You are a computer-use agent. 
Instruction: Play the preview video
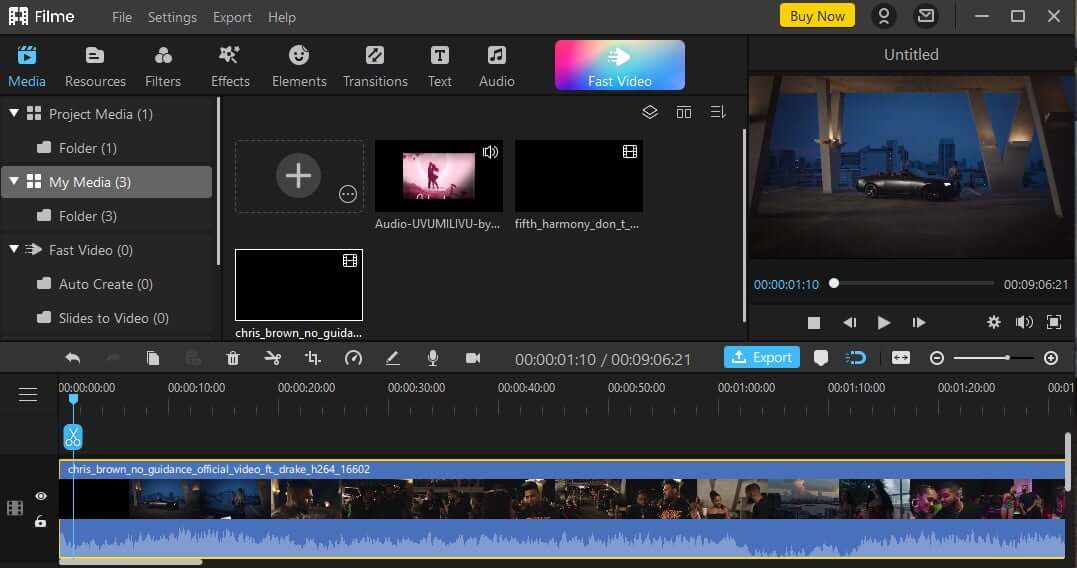pos(884,322)
